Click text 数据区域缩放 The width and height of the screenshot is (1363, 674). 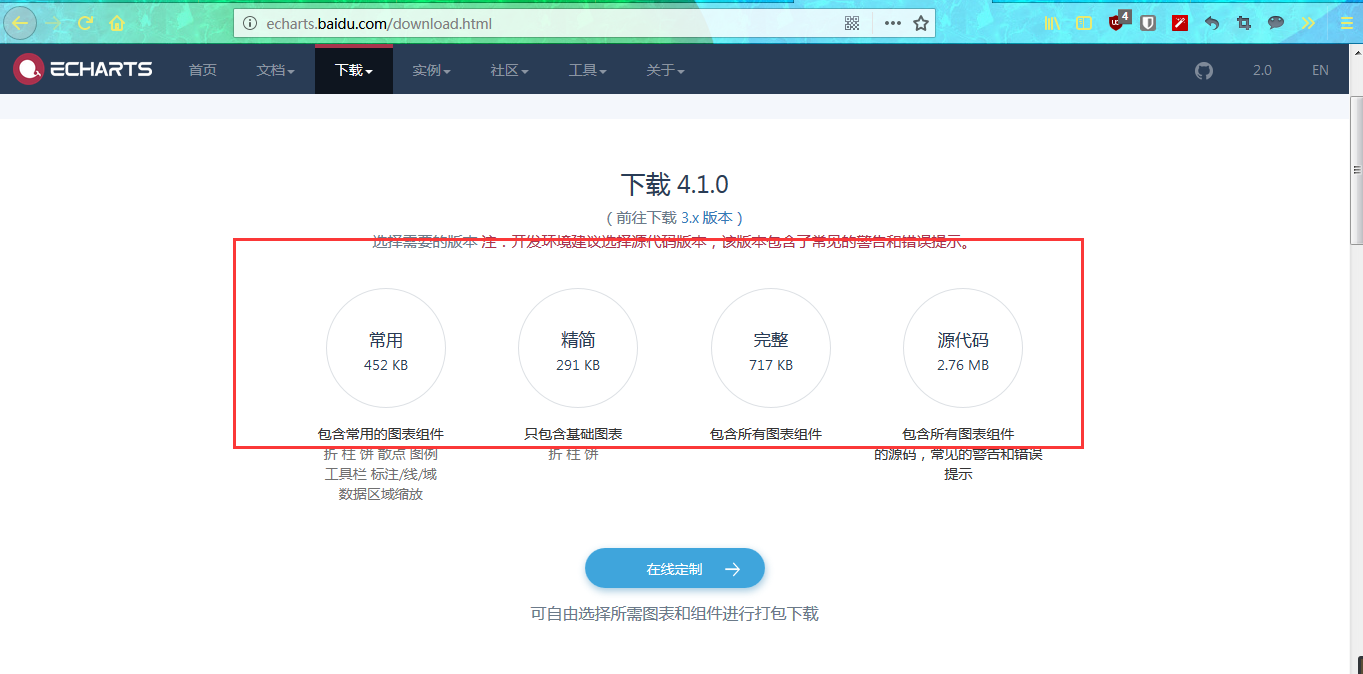click(381, 494)
